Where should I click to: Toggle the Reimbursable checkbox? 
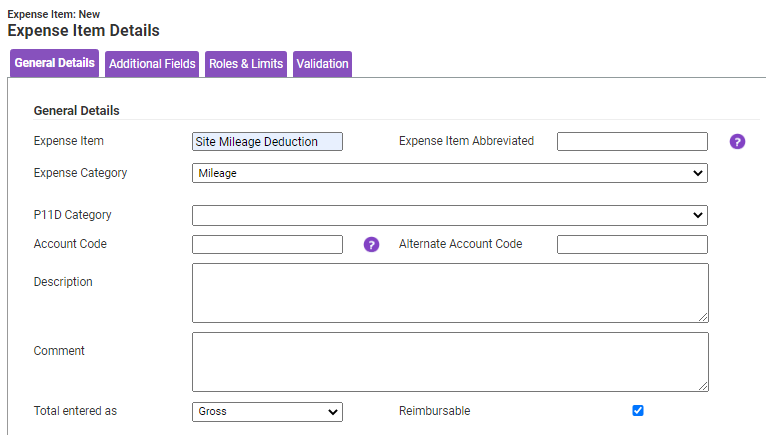tap(638, 411)
